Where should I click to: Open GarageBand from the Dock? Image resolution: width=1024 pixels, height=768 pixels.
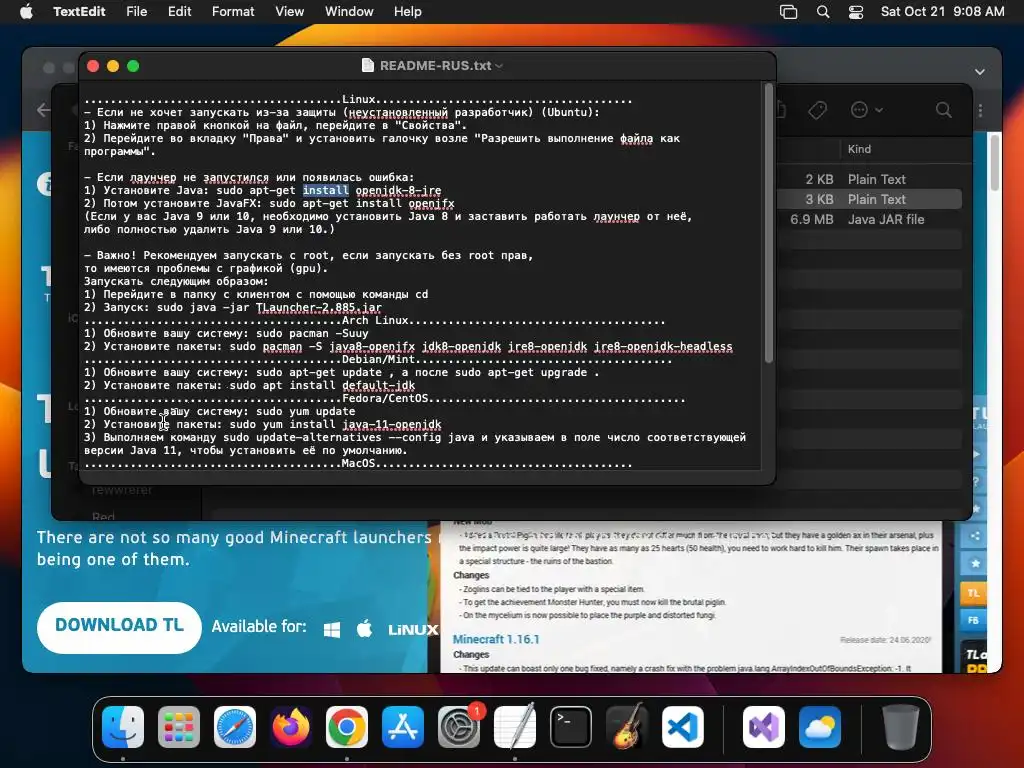tap(627, 727)
